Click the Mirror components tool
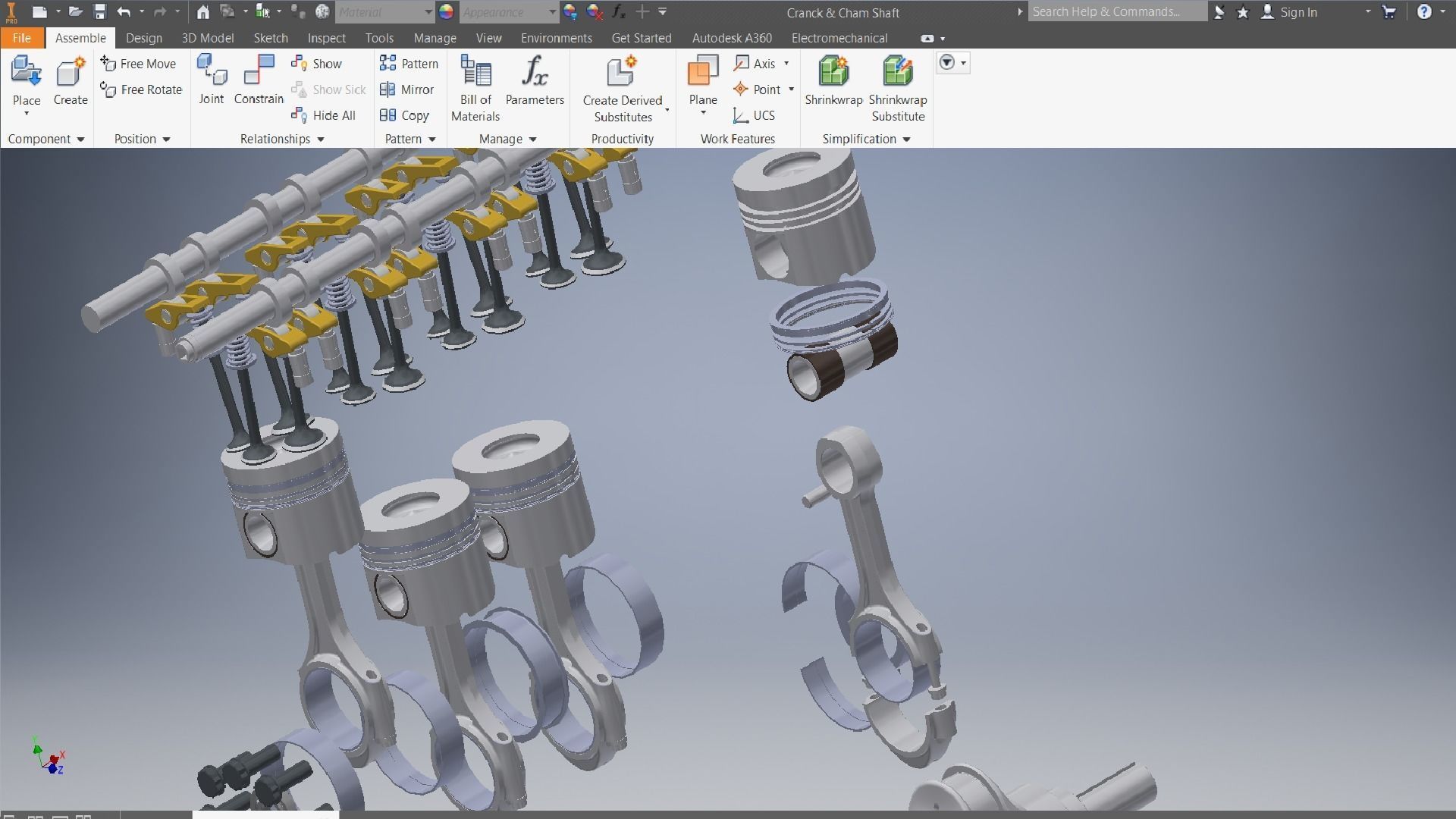The height and width of the screenshot is (819, 1456). 407,89
